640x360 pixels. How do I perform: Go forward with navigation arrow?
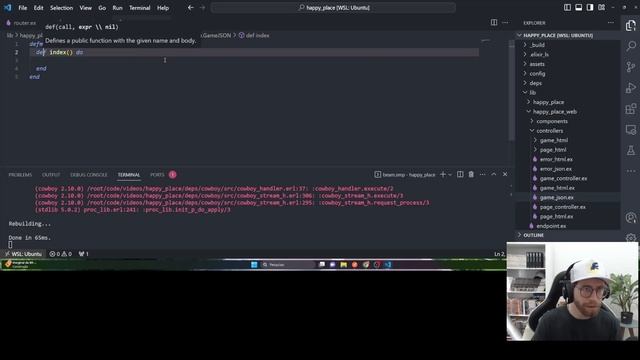tap(202, 7)
